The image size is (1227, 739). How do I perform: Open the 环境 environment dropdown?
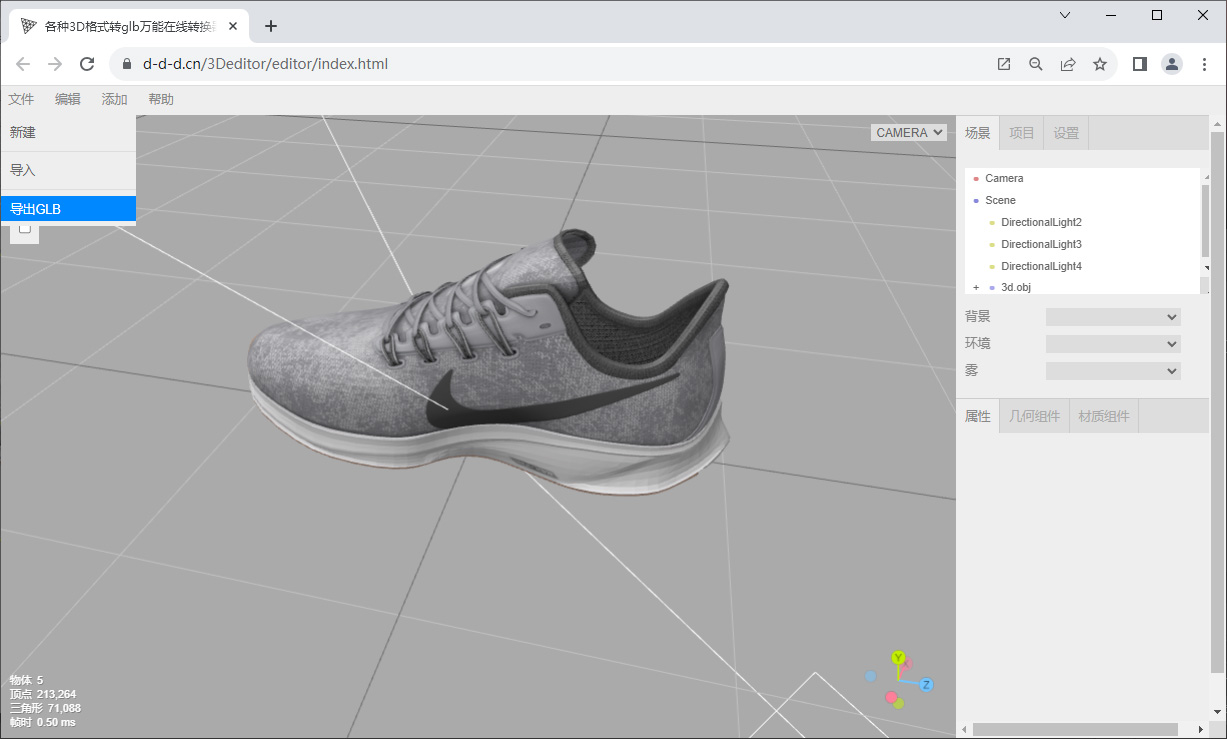click(x=1113, y=344)
